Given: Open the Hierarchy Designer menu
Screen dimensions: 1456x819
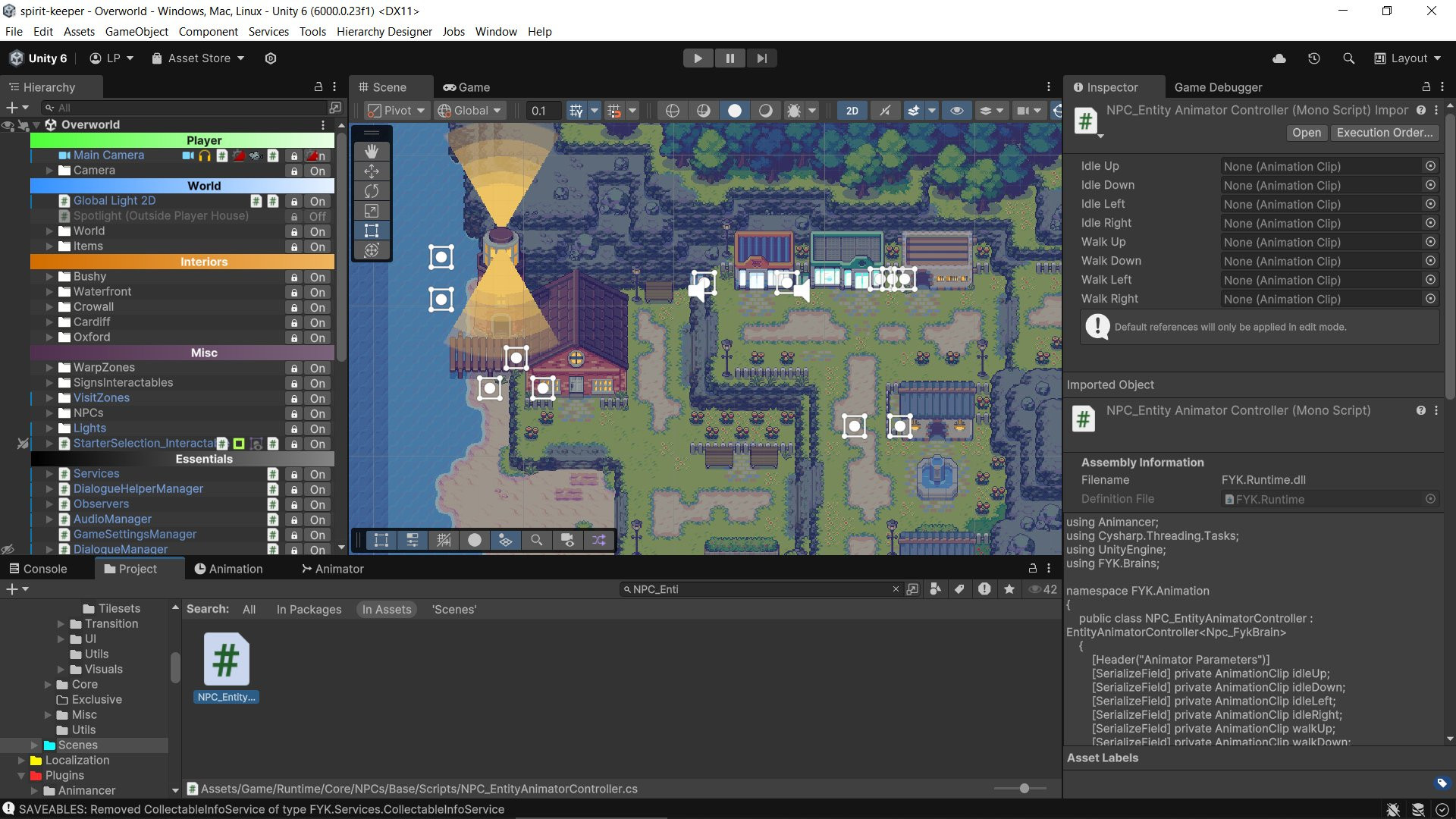Looking at the screenshot, I should [x=384, y=32].
